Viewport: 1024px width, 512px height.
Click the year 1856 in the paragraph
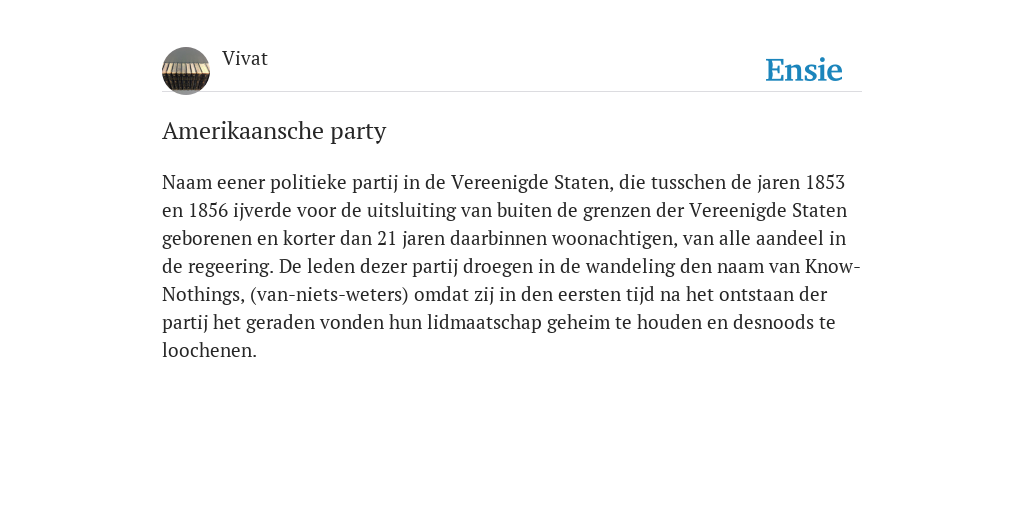click(x=208, y=210)
